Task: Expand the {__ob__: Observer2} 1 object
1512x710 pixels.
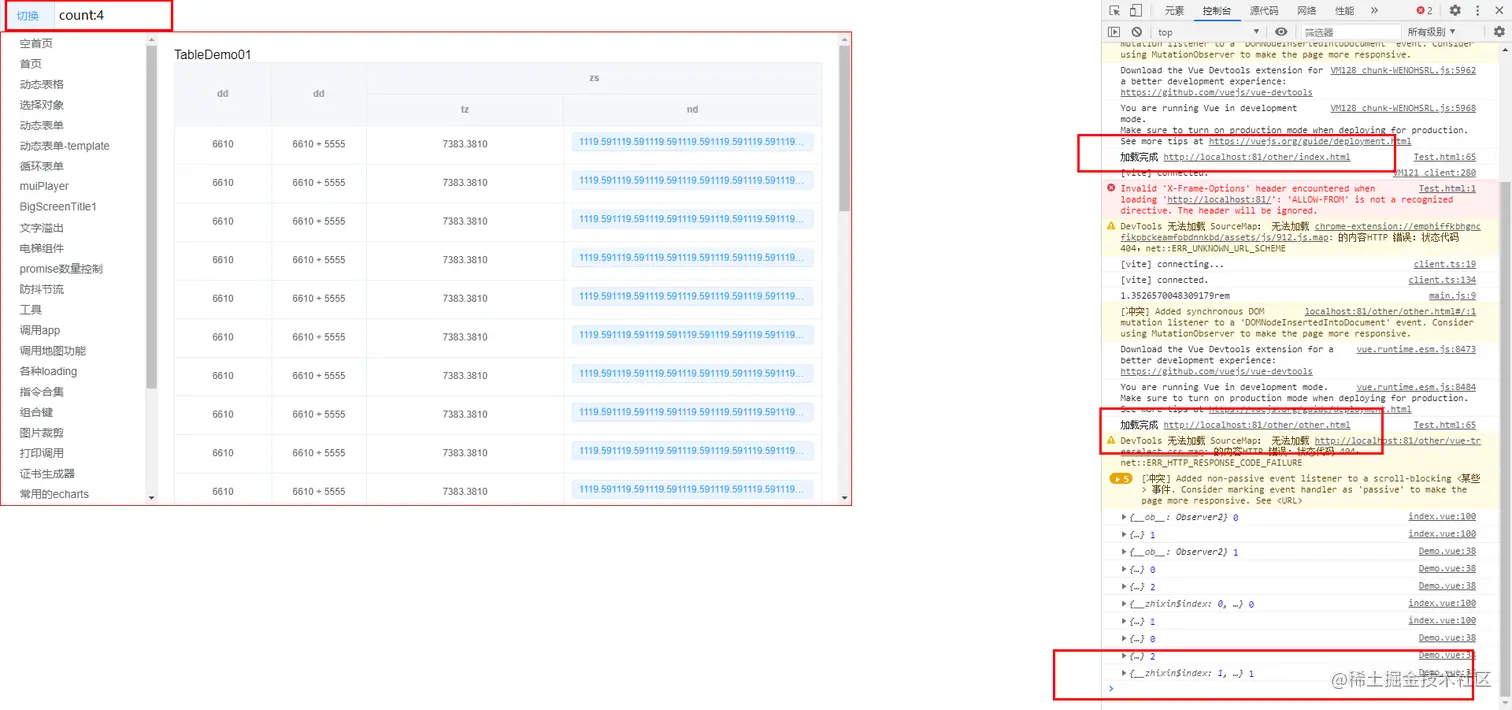Action: (x=1124, y=552)
